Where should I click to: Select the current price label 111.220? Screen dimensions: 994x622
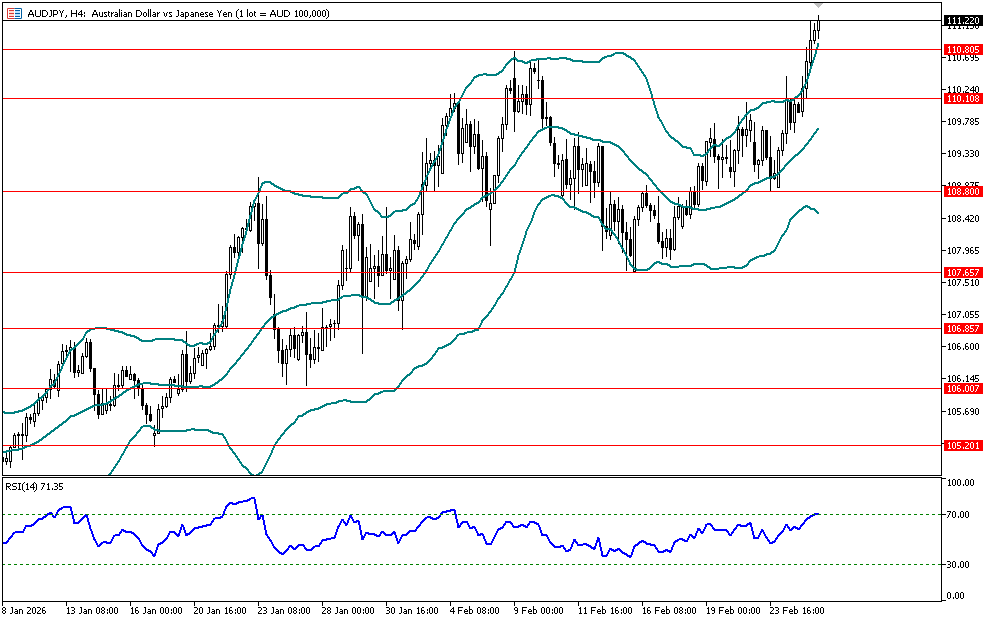pos(961,21)
